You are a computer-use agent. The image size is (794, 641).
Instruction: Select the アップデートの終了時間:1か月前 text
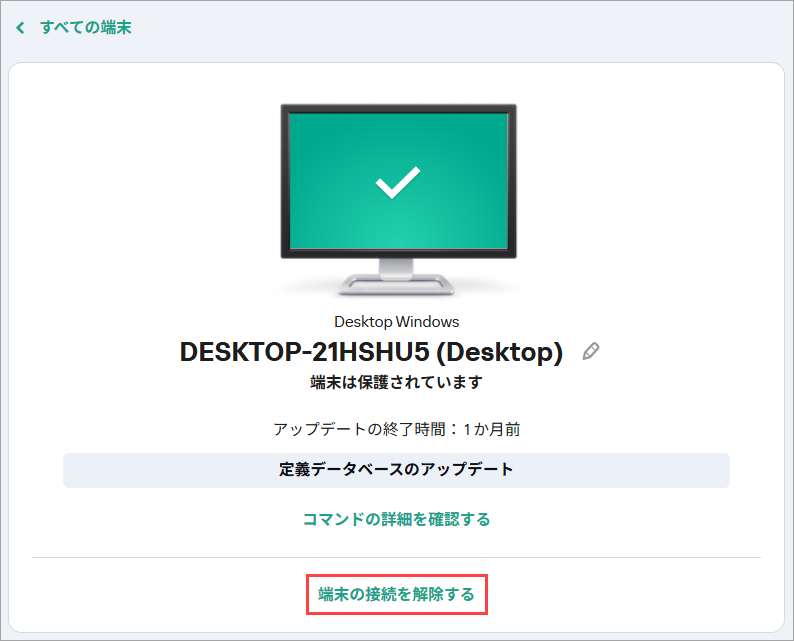[396, 429]
